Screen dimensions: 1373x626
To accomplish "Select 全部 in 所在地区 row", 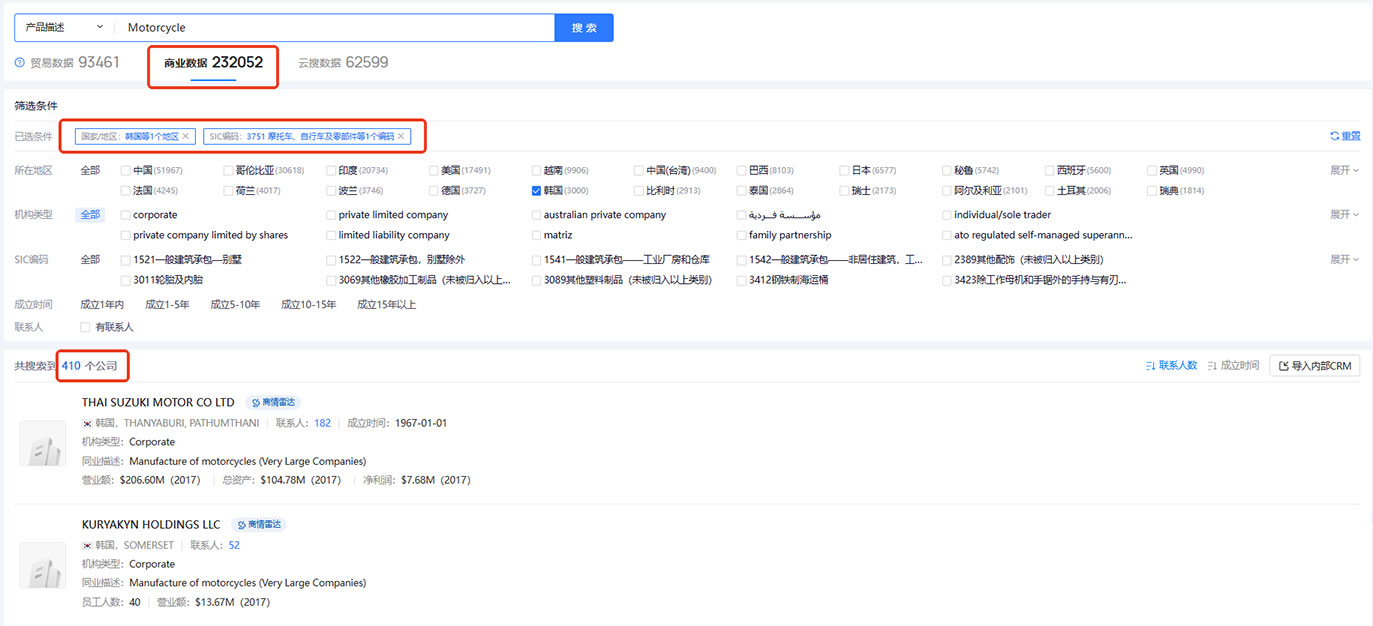I will pyautogui.click(x=90, y=171).
